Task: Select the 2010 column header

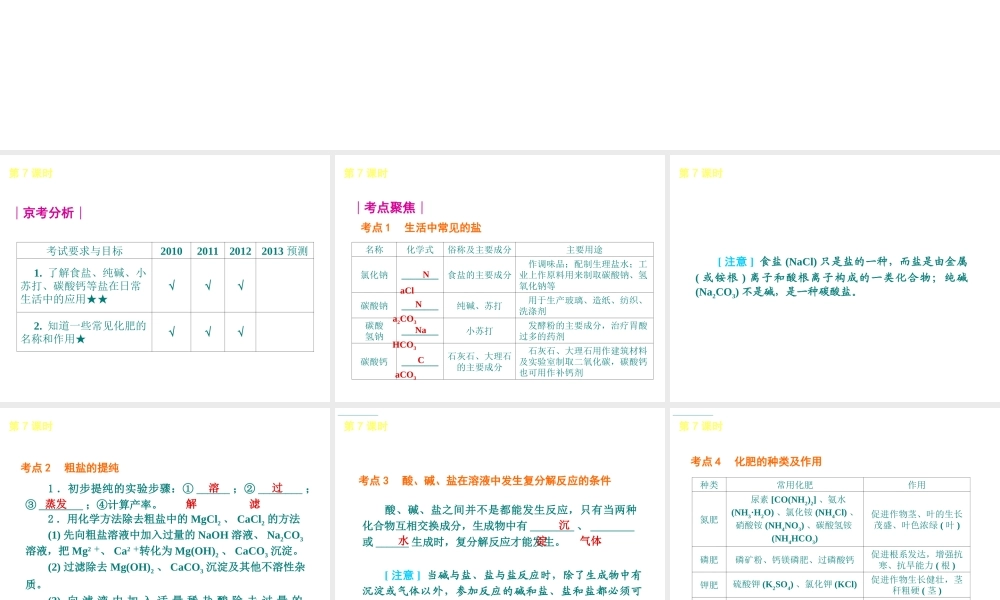Action: pos(171,251)
